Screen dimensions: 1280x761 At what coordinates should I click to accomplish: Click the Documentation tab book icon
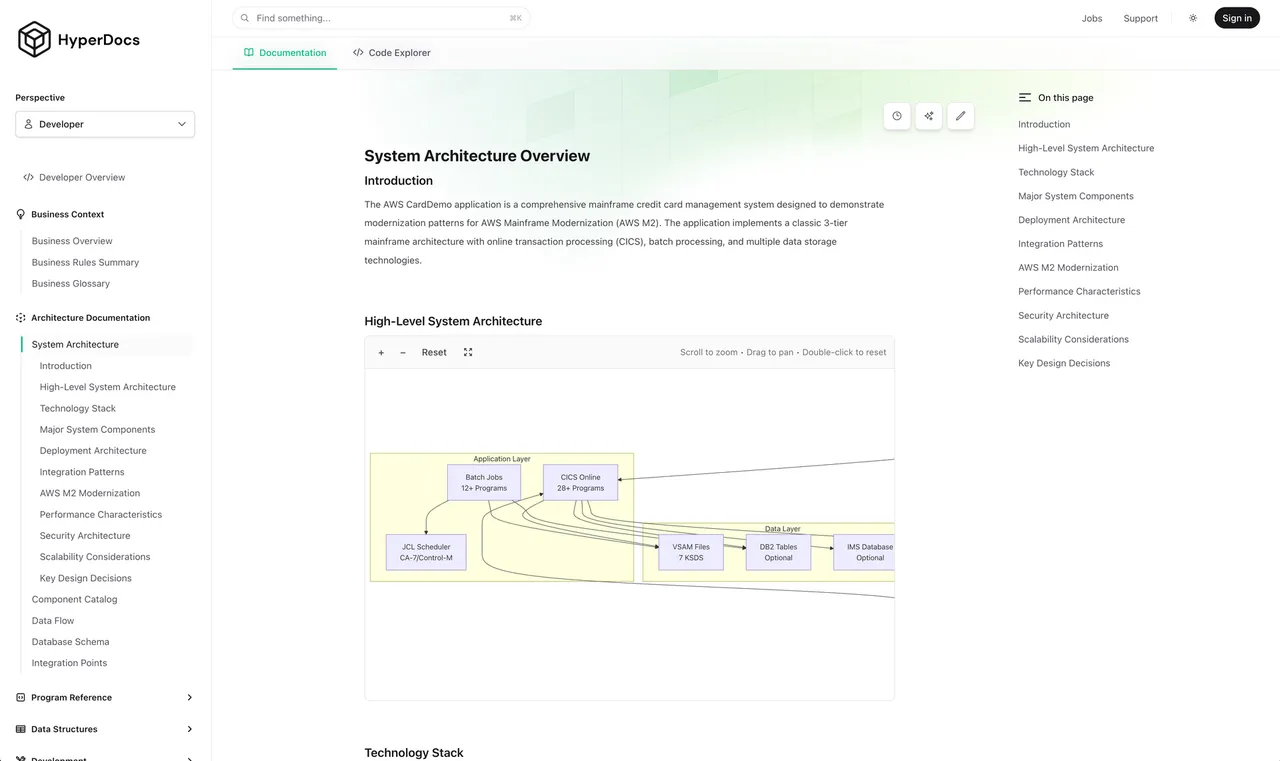point(249,53)
